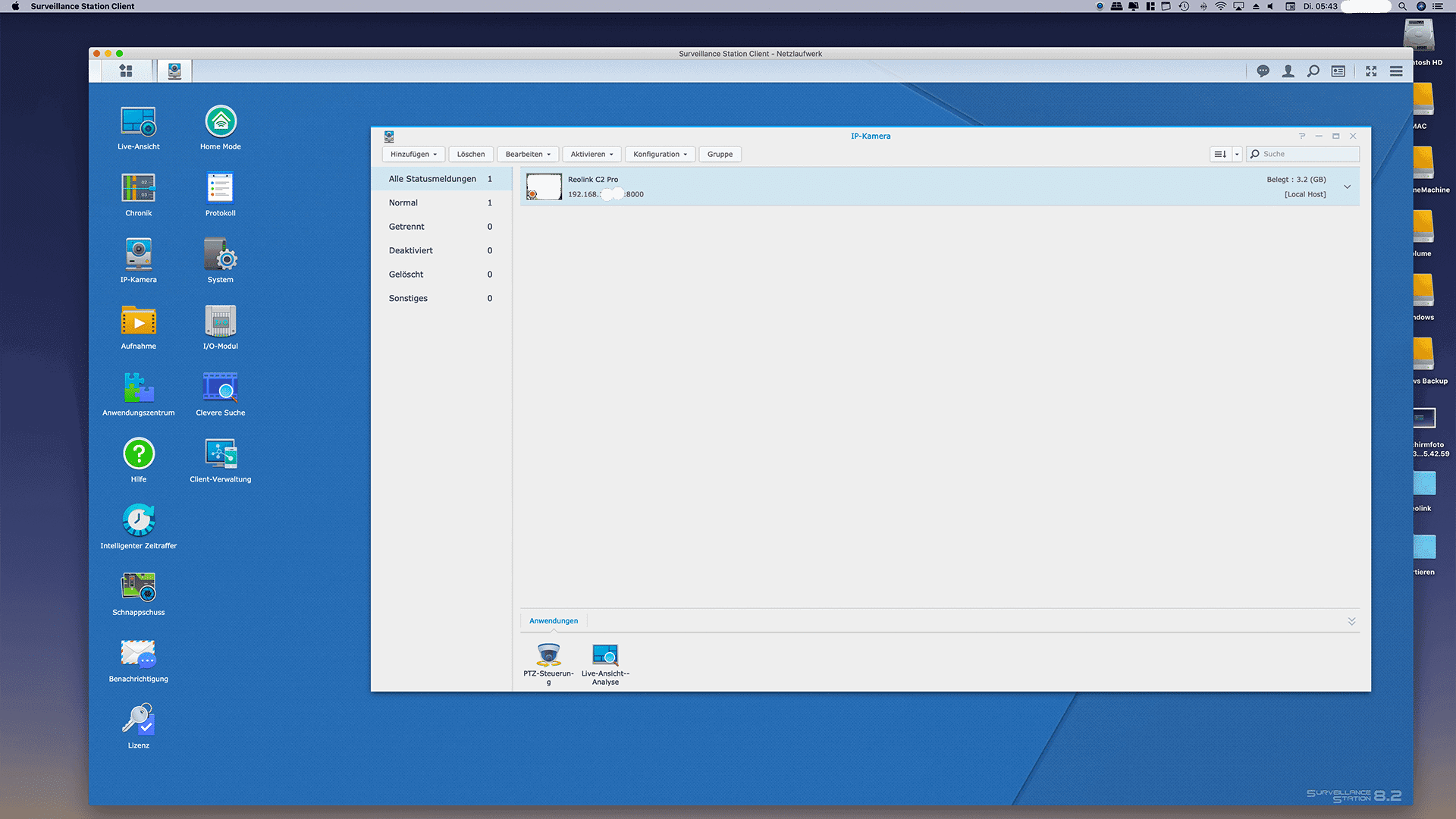Select the IP-Kamera taskbar tab icon
The height and width of the screenshot is (819, 1456).
point(174,71)
